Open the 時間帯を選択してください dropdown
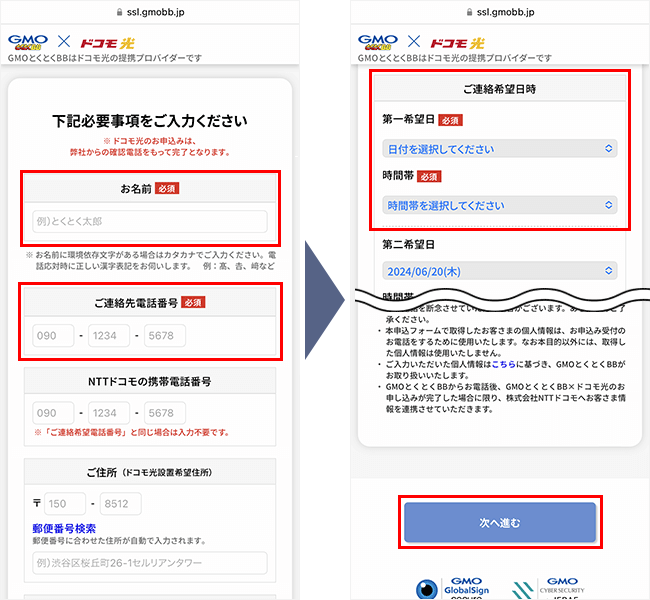 tap(499, 205)
